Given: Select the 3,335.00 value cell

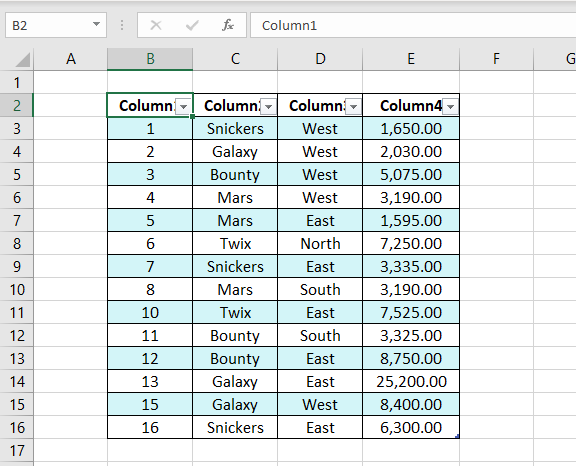Looking at the screenshot, I should click(x=411, y=267).
